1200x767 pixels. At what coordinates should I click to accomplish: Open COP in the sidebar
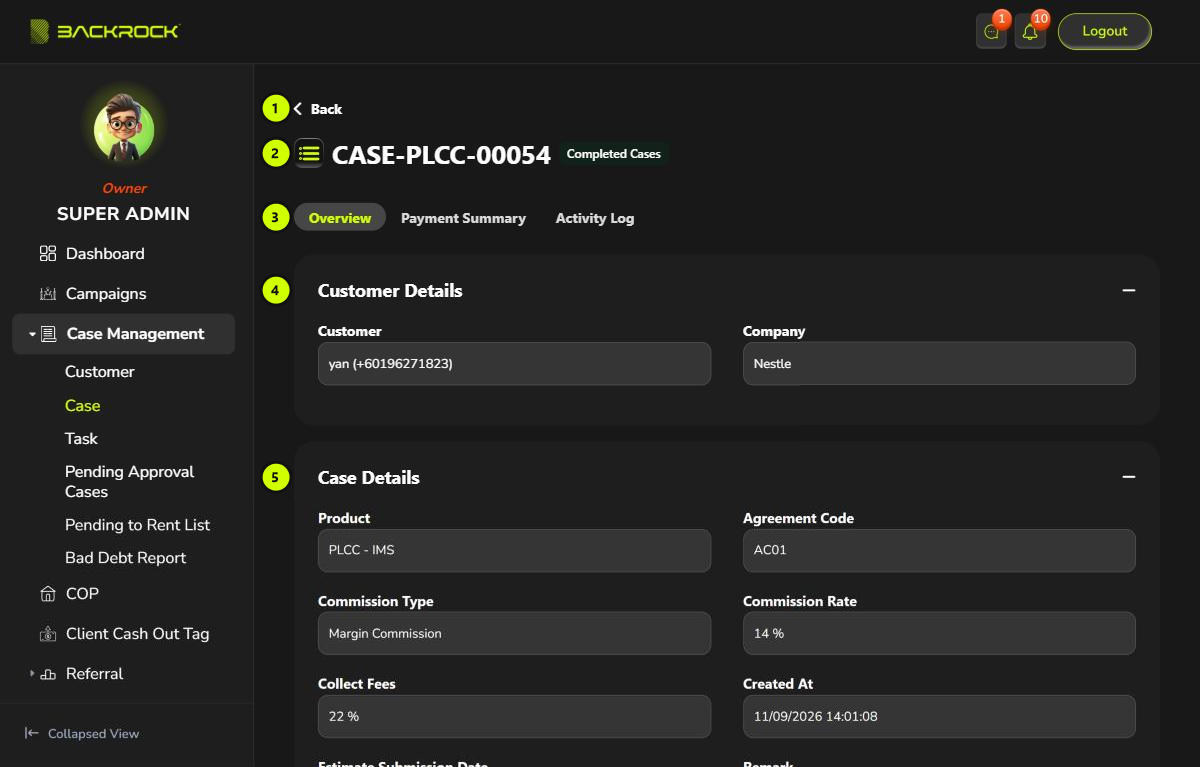(x=82, y=594)
